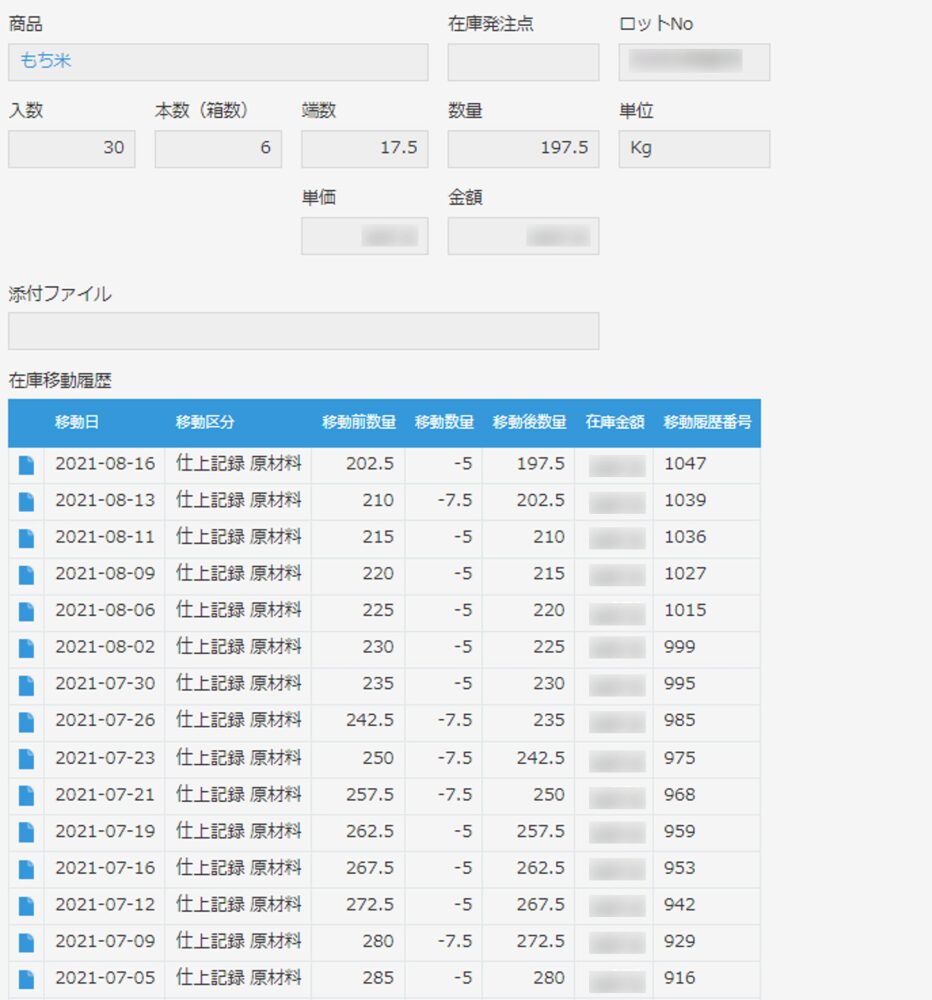The image size is (932, 1000).
Task: Open the document icon for 2021-07-26 record
Action: point(27,721)
